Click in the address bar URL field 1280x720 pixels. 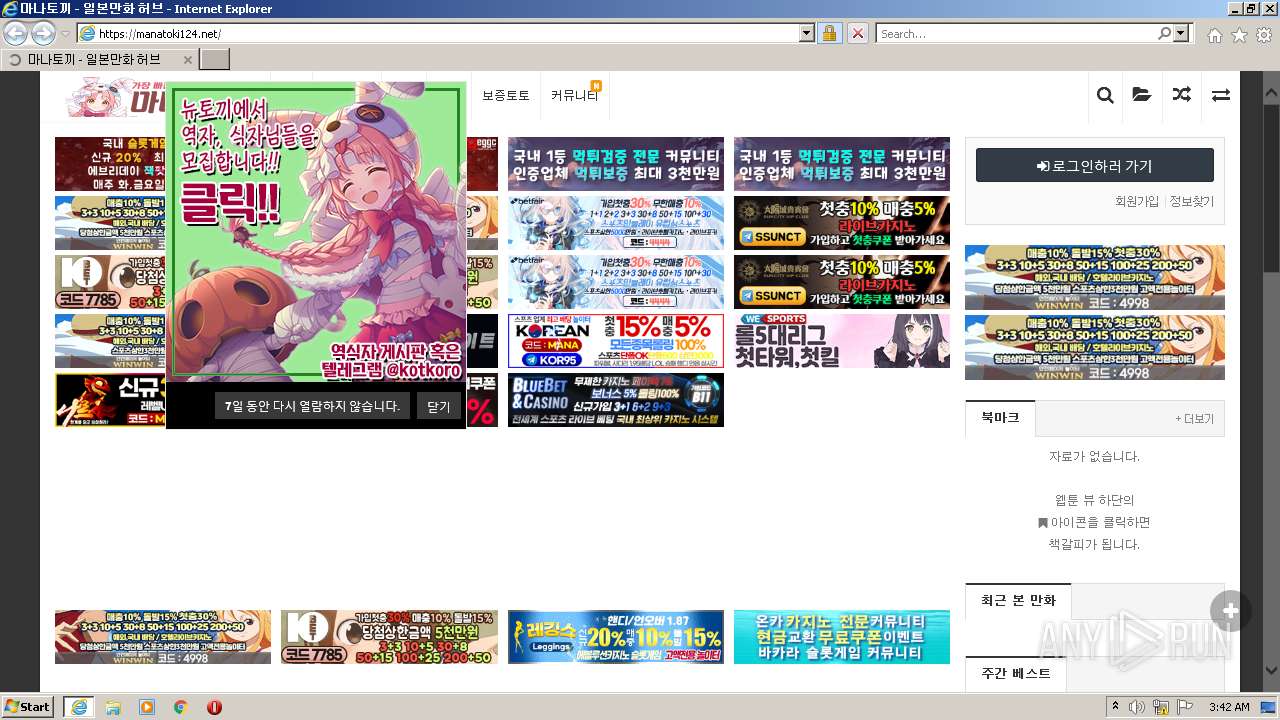(447, 33)
